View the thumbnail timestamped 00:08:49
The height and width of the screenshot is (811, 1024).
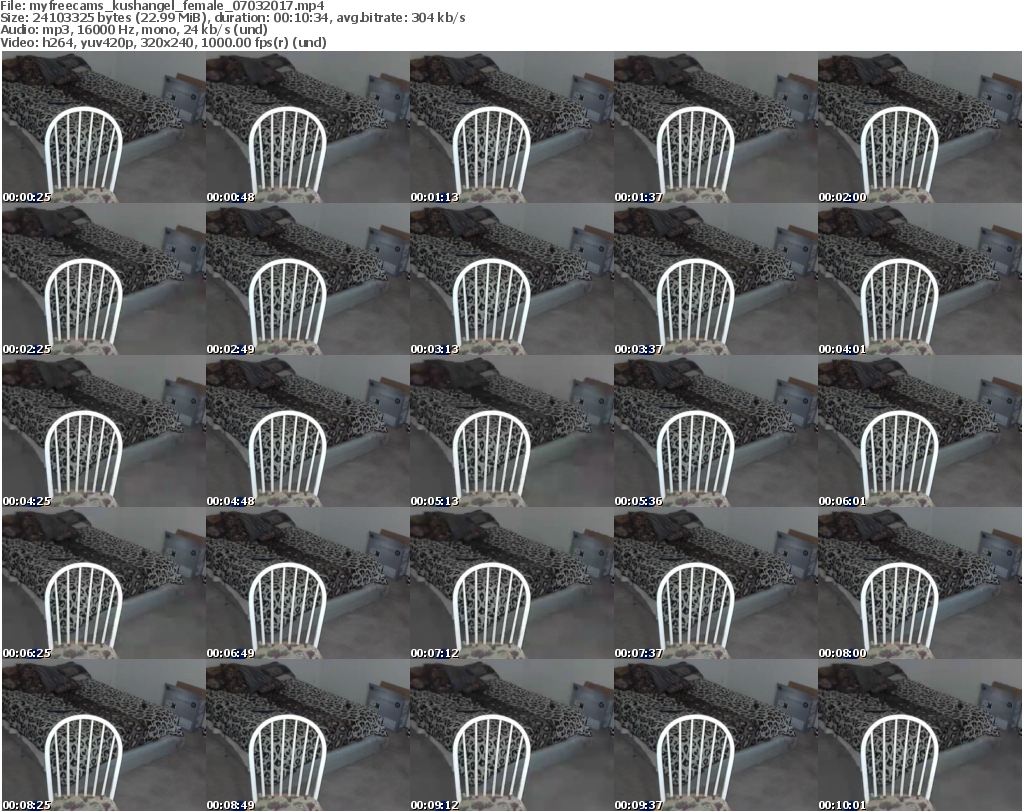pos(308,736)
